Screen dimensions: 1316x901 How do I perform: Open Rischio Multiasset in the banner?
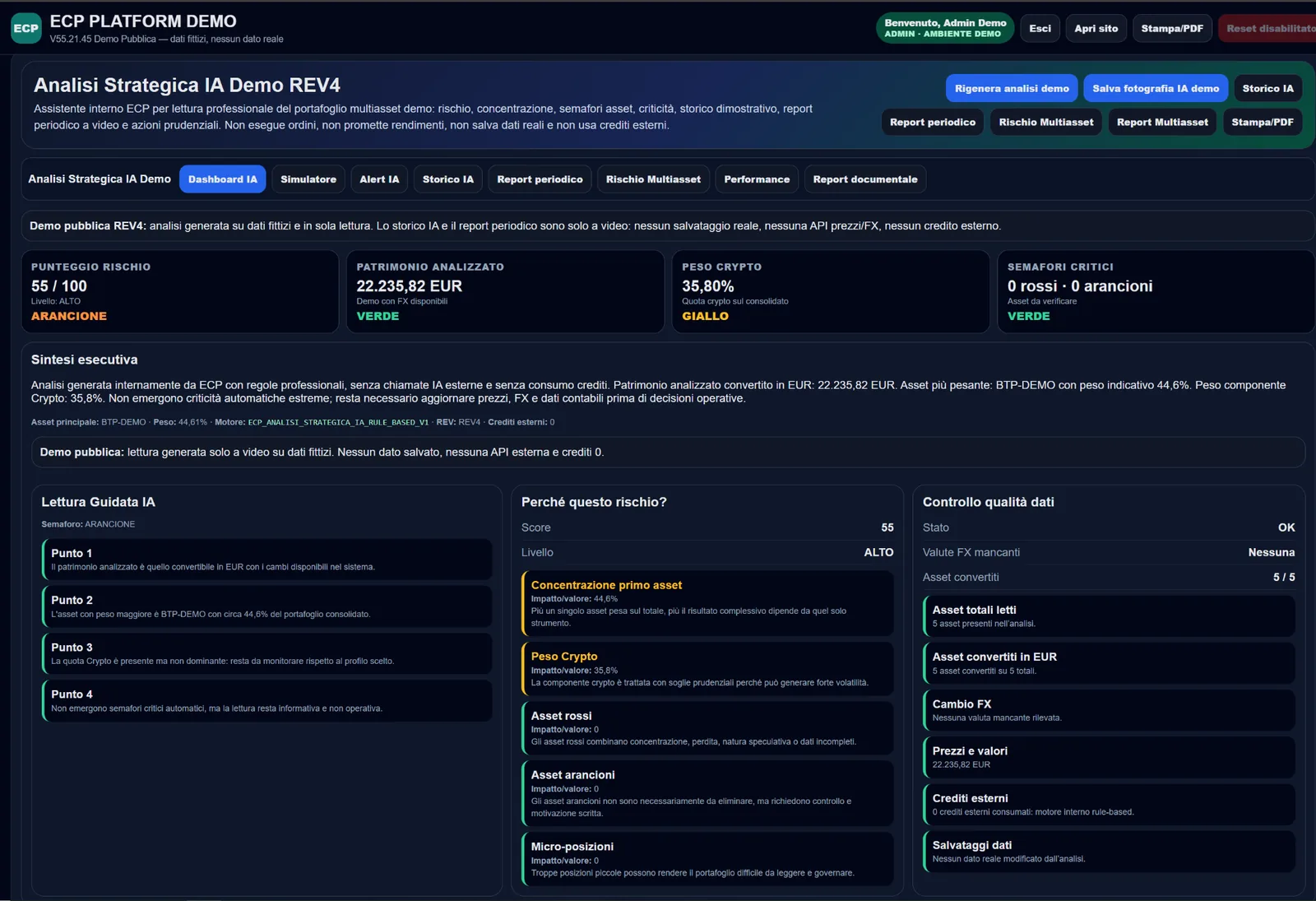tap(1045, 123)
